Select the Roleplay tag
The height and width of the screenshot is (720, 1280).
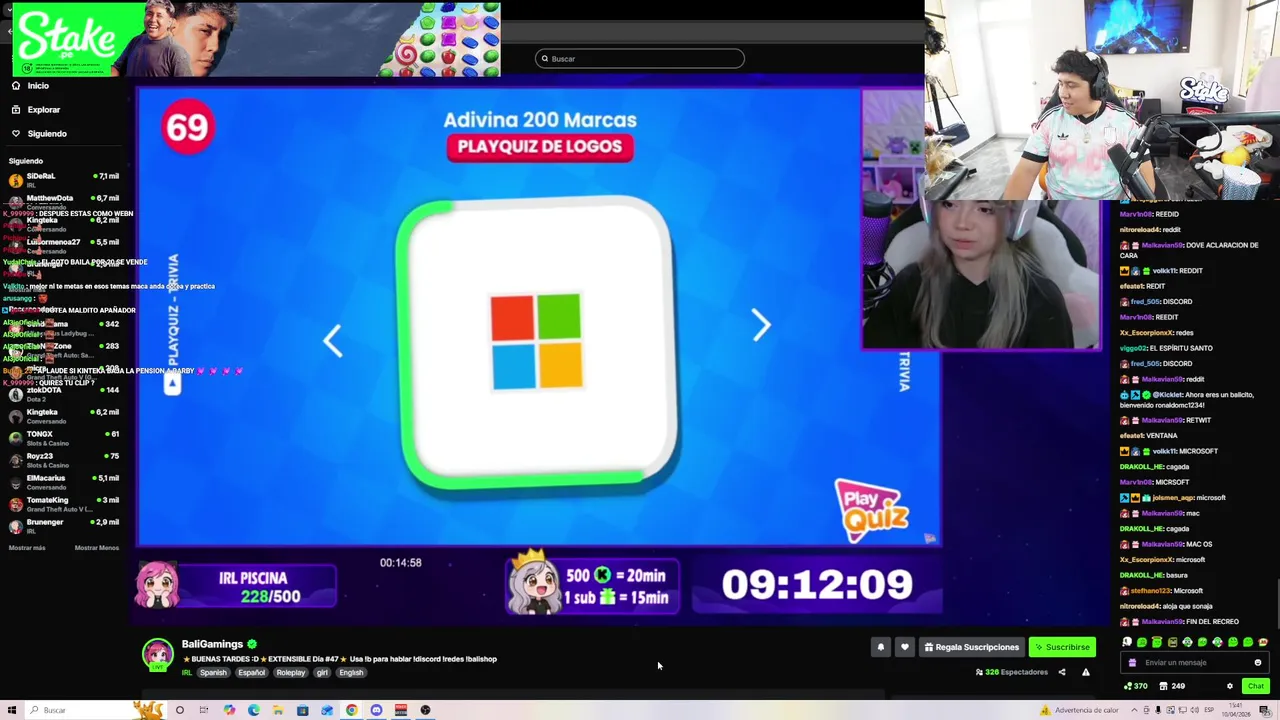pos(291,673)
